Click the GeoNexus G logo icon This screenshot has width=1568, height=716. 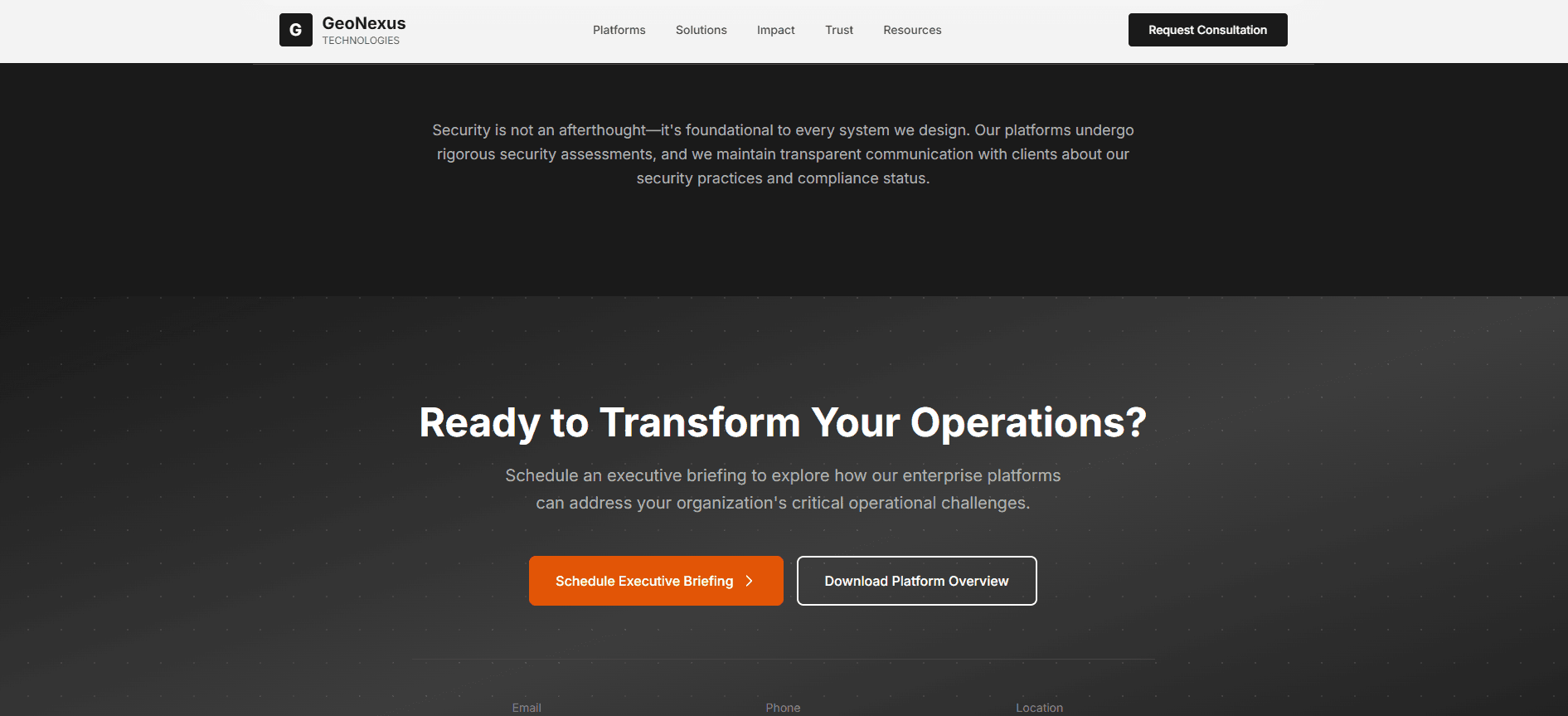point(295,30)
